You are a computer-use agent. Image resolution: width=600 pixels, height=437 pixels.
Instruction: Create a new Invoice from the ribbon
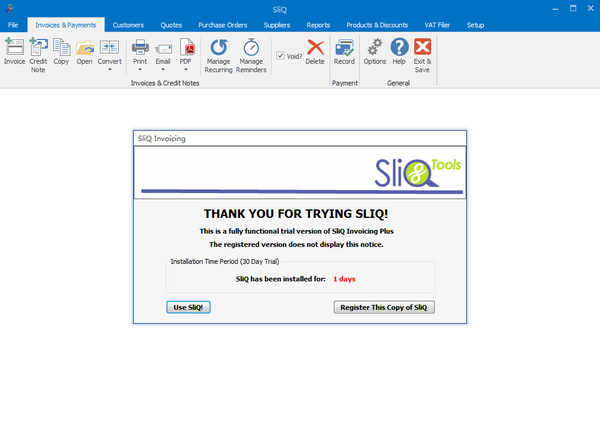[15, 52]
